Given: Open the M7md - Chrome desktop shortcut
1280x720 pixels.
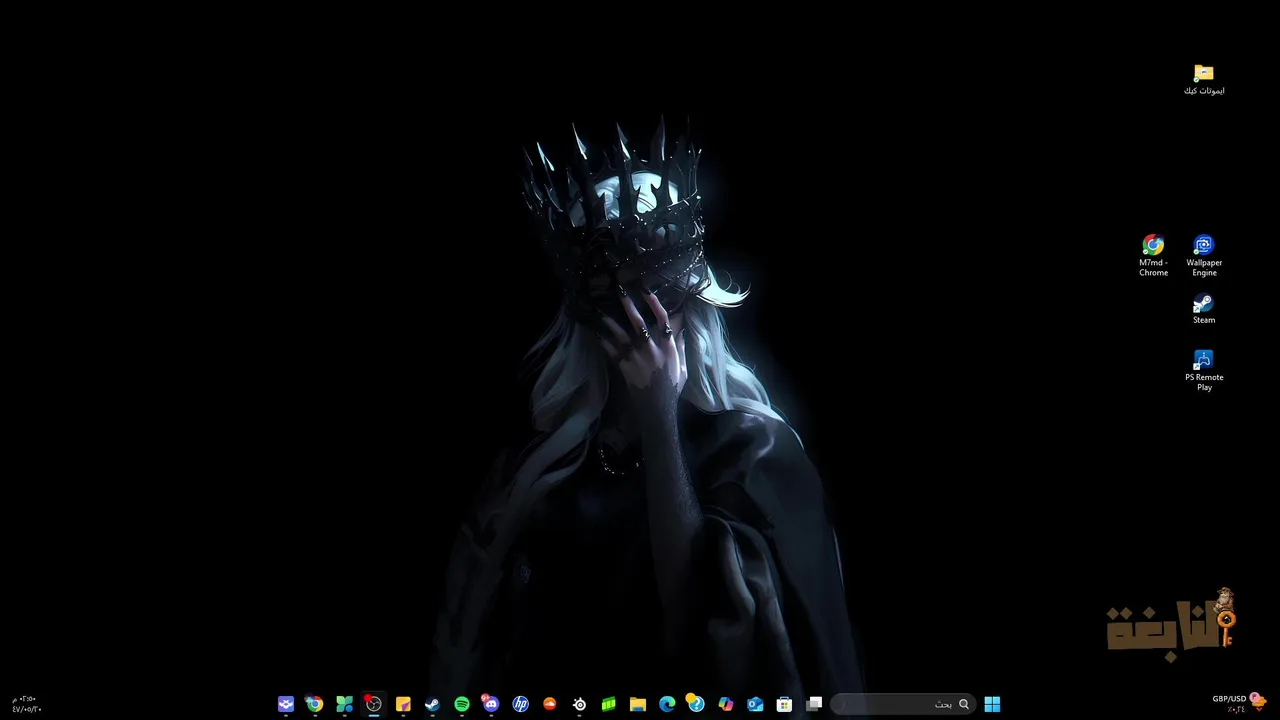Looking at the screenshot, I should (x=1153, y=255).
